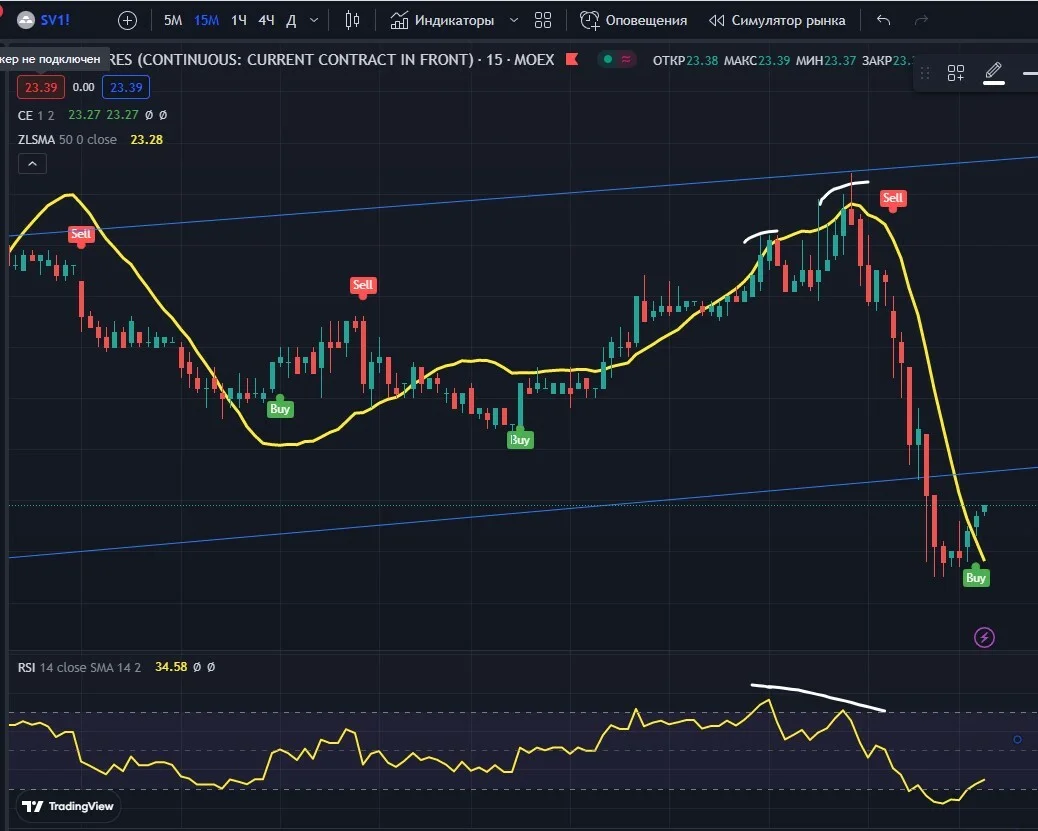Open the SV1! symbol search
Image resolution: width=1038 pixels, height=831 pixels.
point(55,20)
